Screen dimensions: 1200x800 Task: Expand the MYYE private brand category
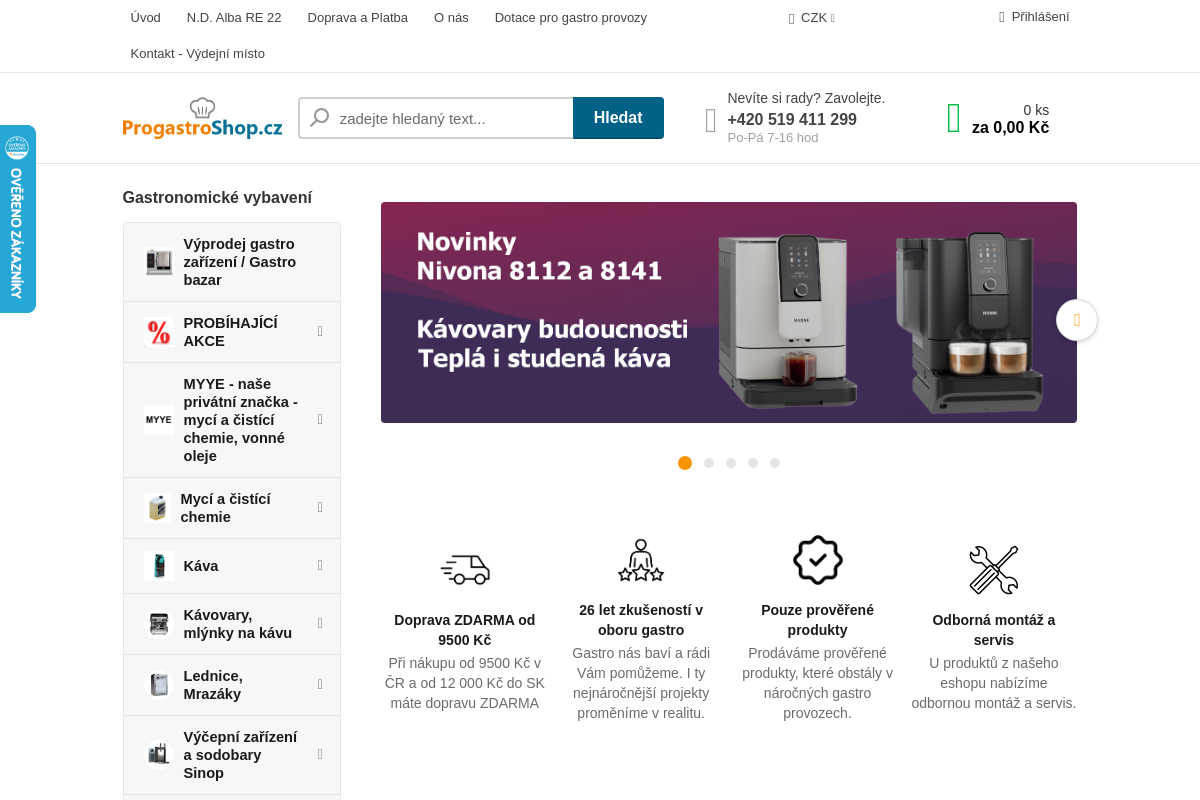320,419
